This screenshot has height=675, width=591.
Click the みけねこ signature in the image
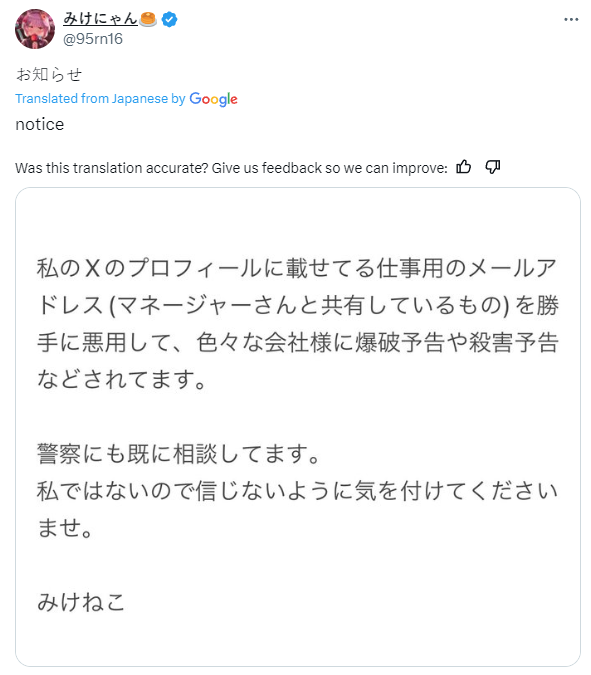[81, 602]
